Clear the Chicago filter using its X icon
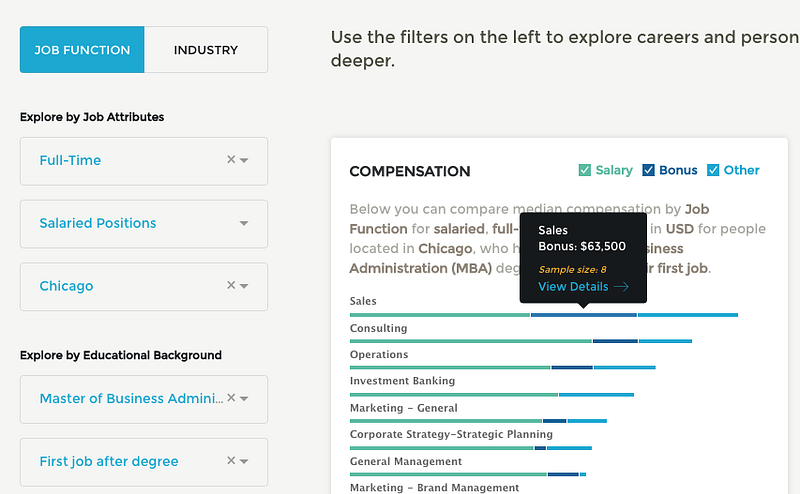800x494 pixels. click(231, 286)
